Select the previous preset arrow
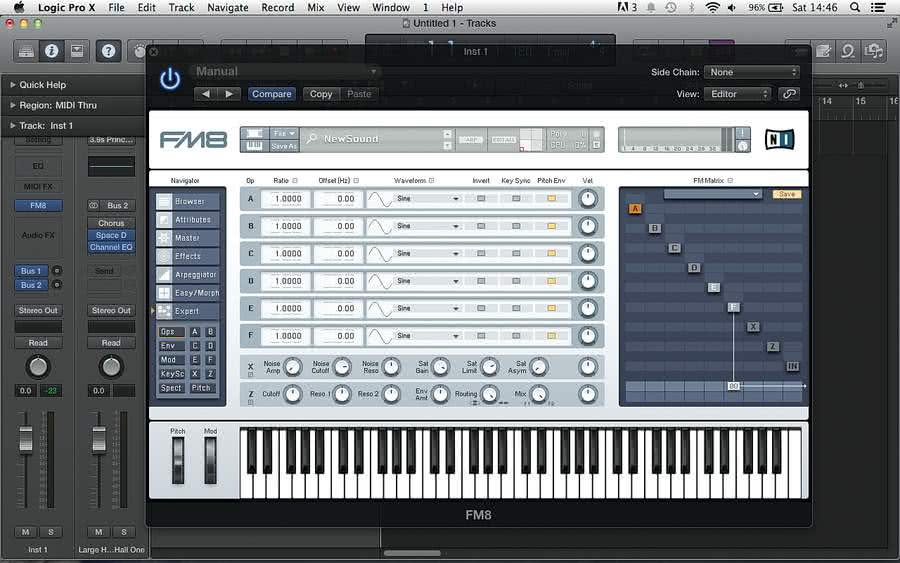The height and width of the screenshot is (563, 900). (205, 94)
